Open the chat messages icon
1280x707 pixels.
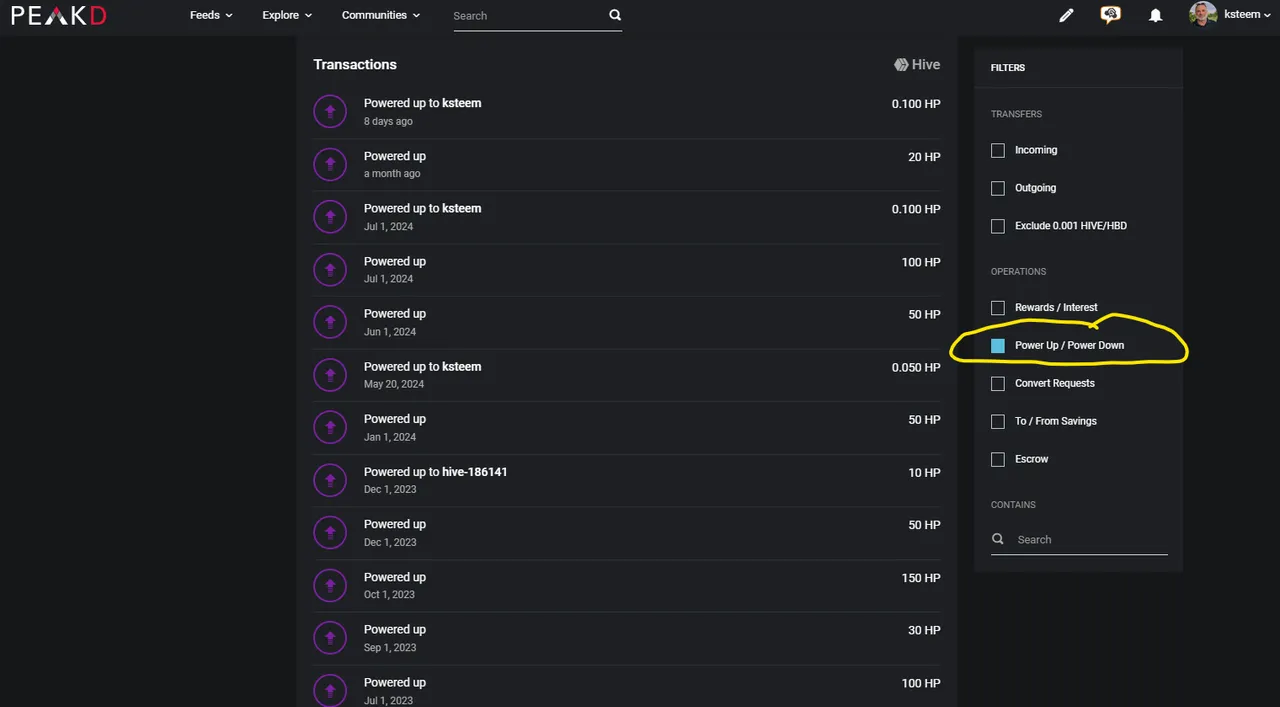click(1110, 15)
